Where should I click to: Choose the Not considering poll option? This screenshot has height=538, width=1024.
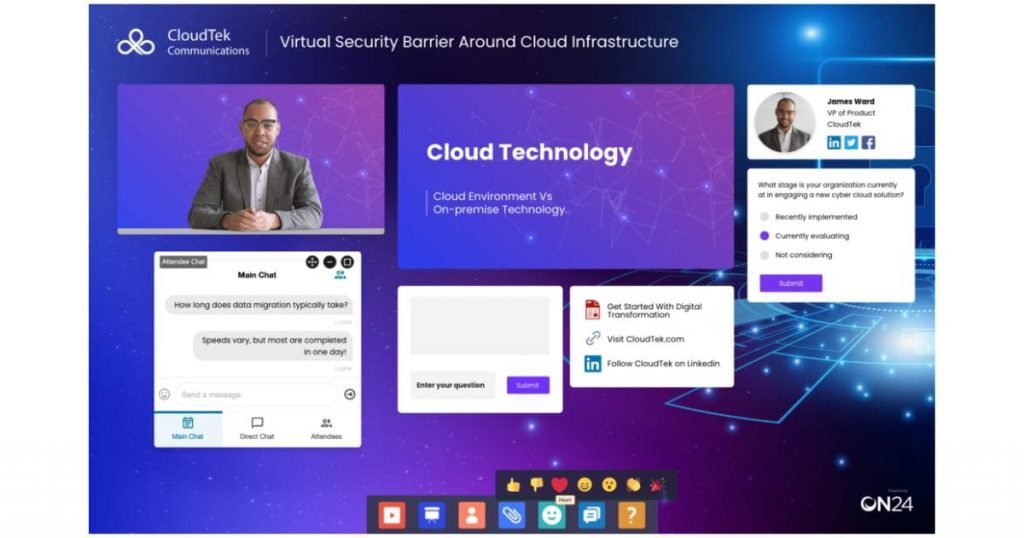(765, 255)
